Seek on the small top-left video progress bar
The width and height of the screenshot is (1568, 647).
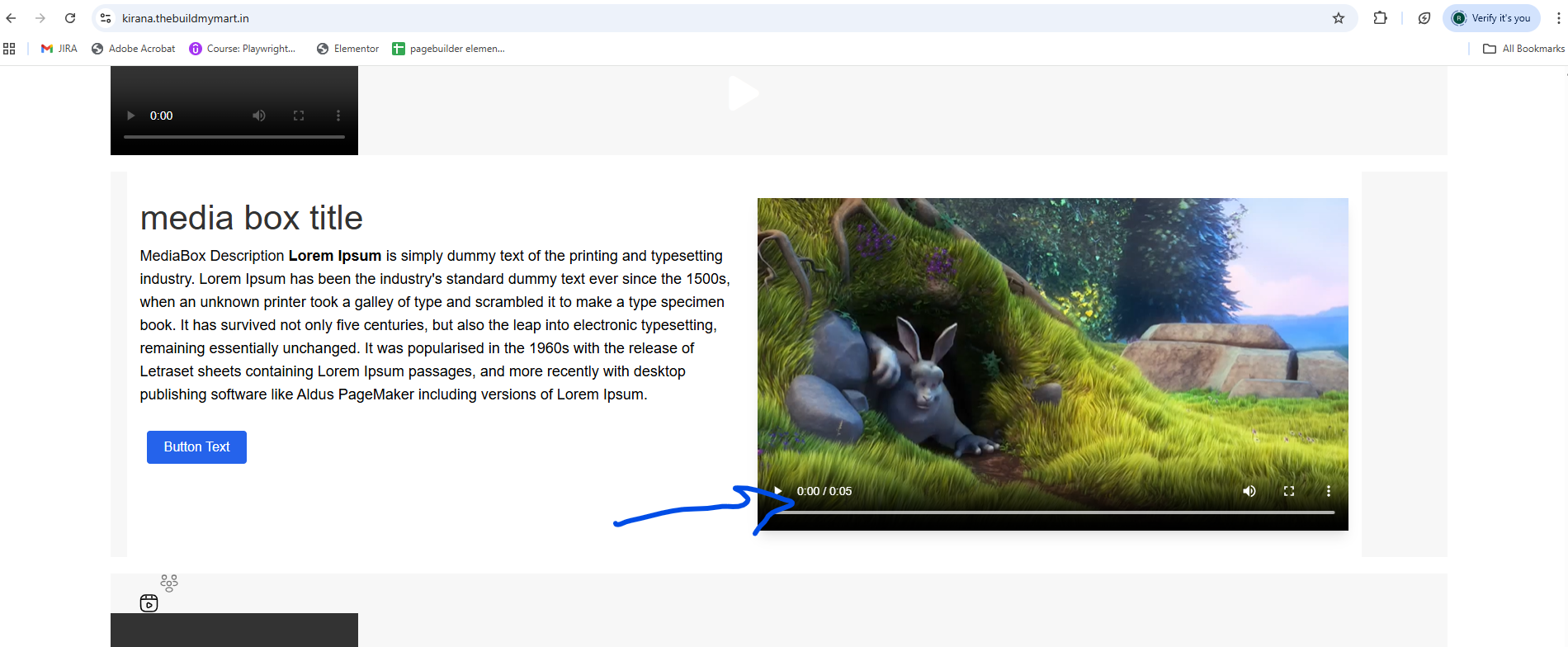tap(234, 136)
